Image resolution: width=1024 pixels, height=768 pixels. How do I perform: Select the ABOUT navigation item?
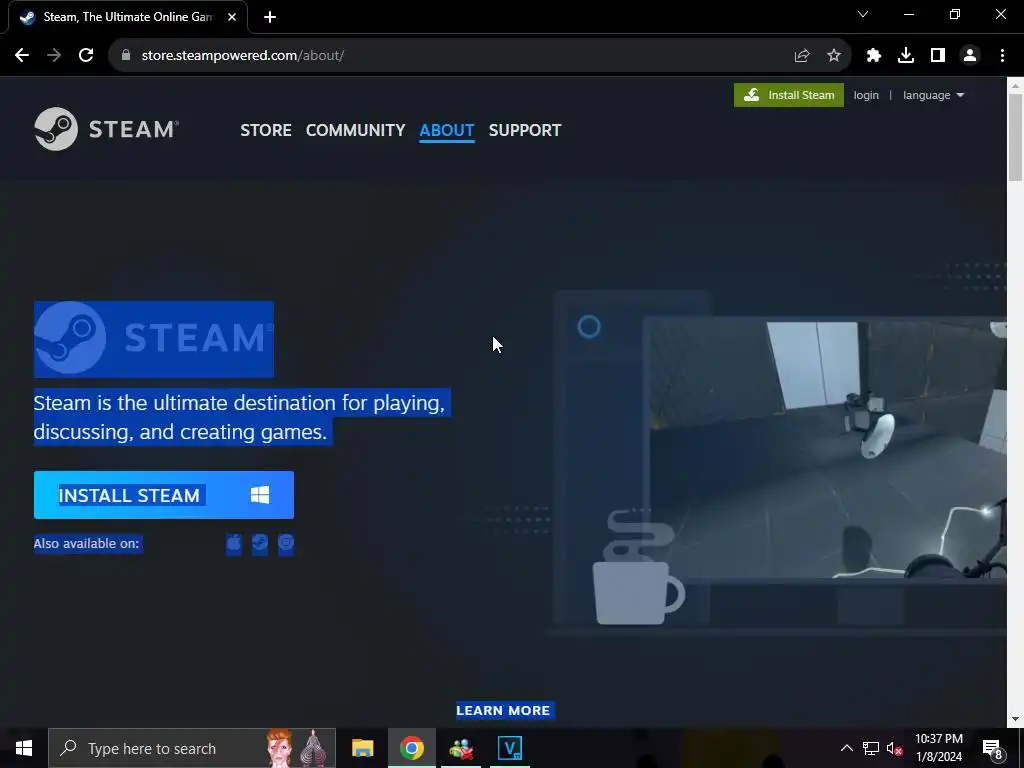447,130
